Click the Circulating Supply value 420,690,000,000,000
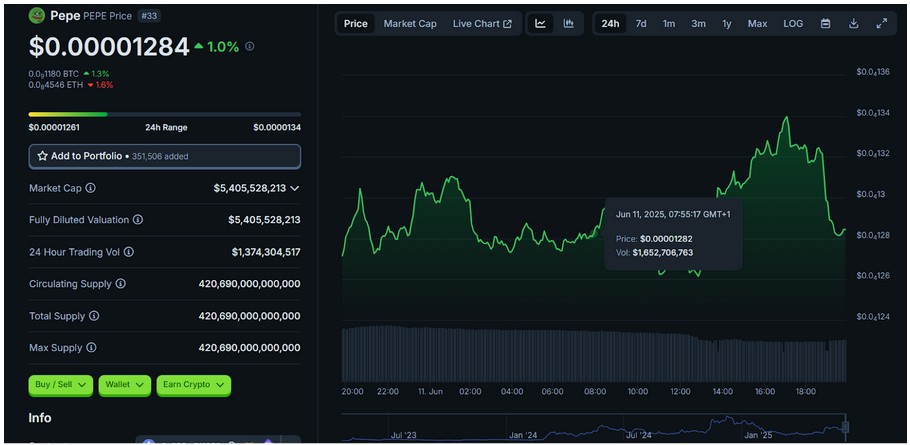 pos(250,284)
